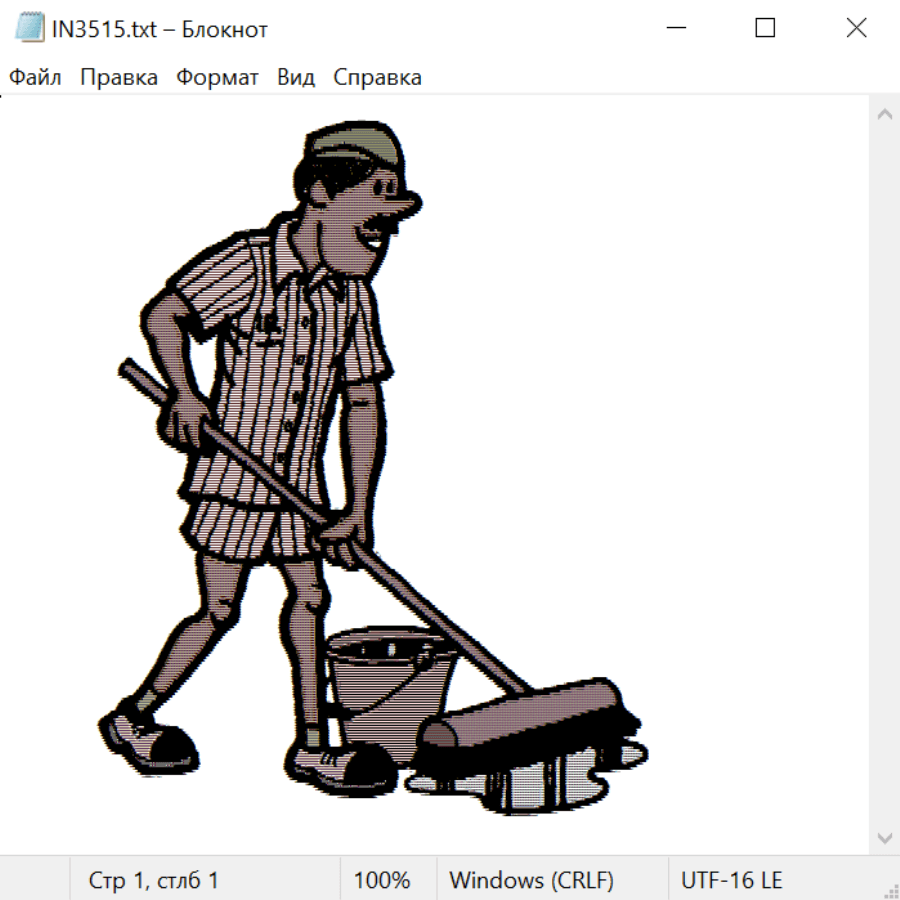Open the Формат menu
The width and height of the screenshot is (900, 900).
click(x=217, y=78)
